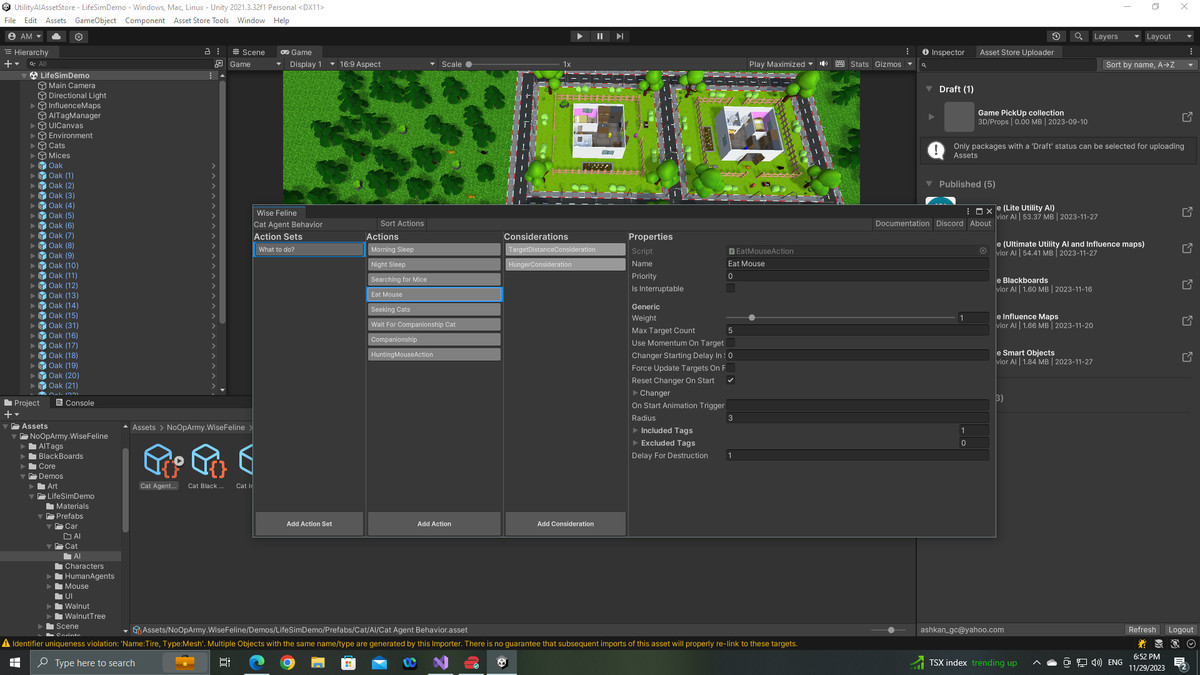Mute game audio speaker icon
This screenshot has width=1200, height=675.
tap(824, 64)
